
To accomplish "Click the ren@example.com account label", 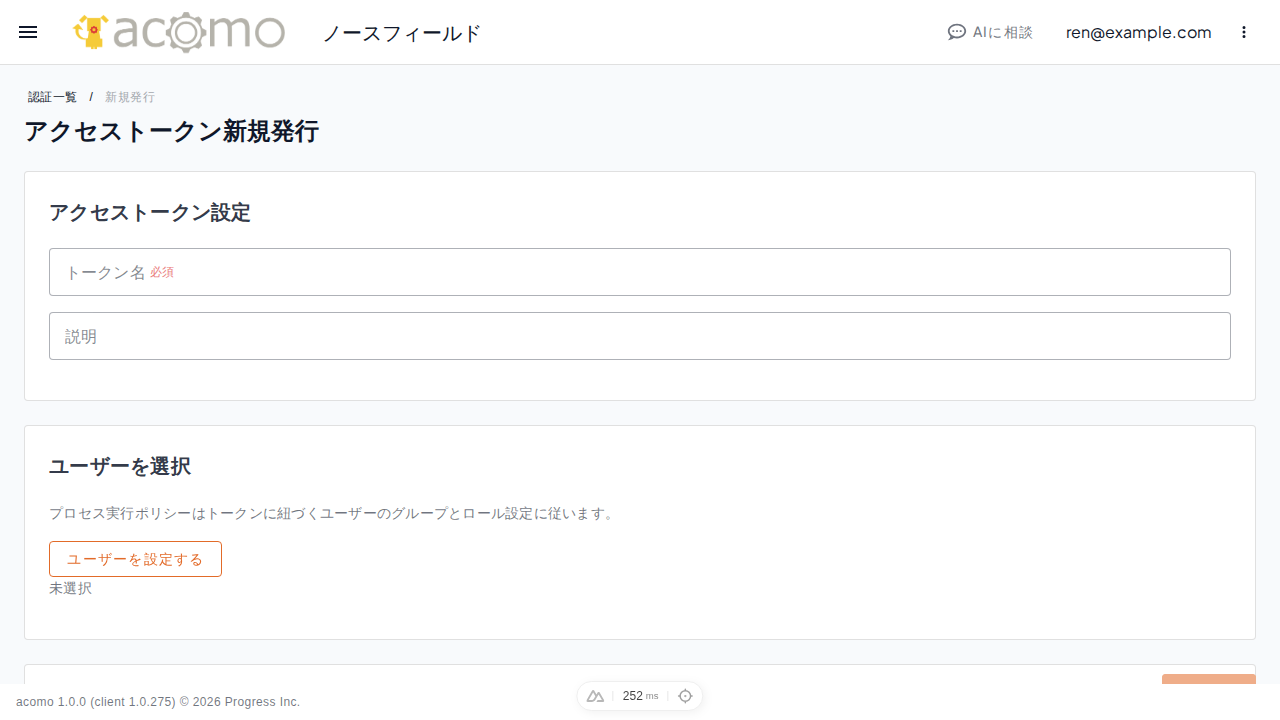I will point(1138,32).
